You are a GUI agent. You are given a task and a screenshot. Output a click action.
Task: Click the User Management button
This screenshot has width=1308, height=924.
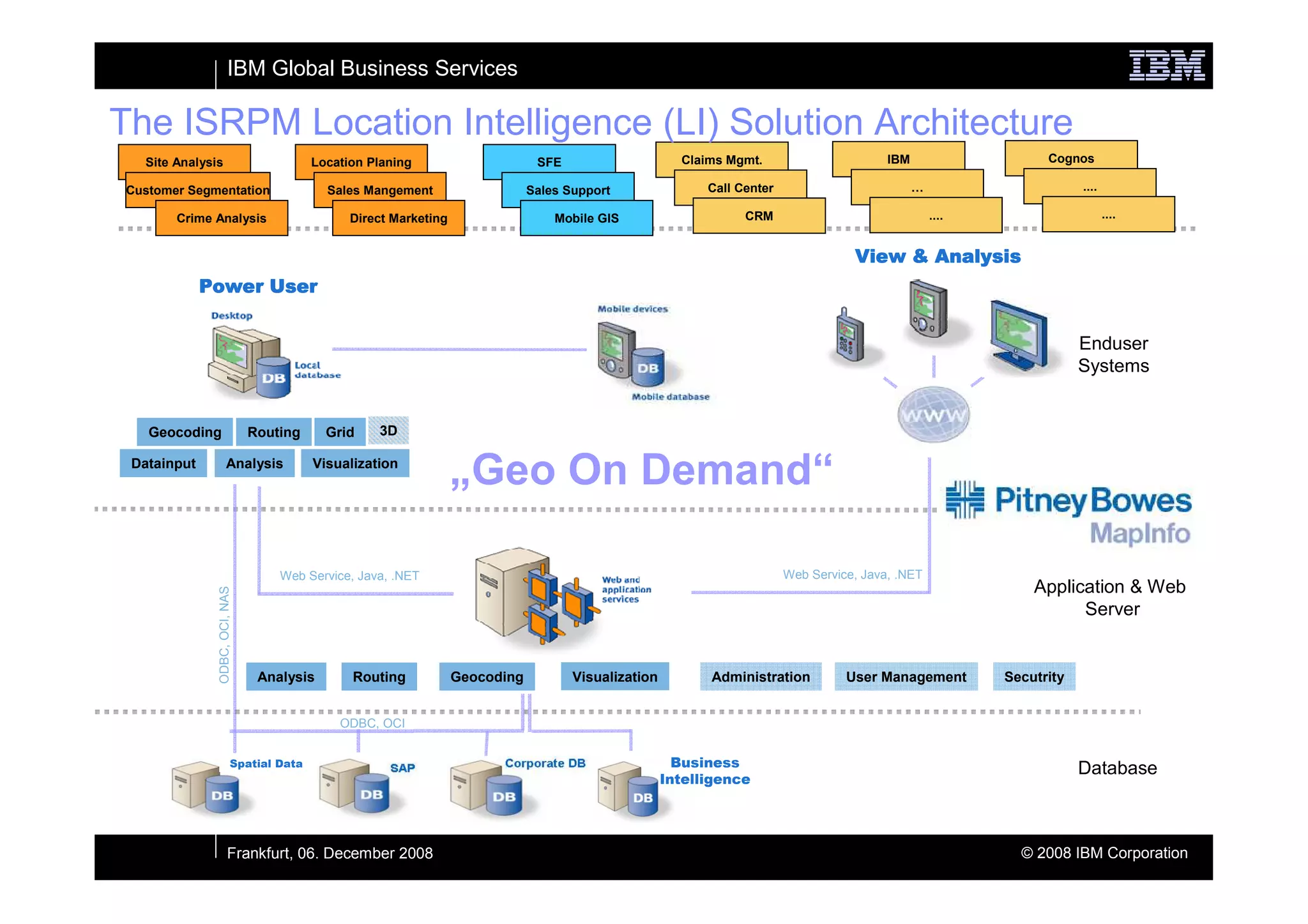(906, 677)
